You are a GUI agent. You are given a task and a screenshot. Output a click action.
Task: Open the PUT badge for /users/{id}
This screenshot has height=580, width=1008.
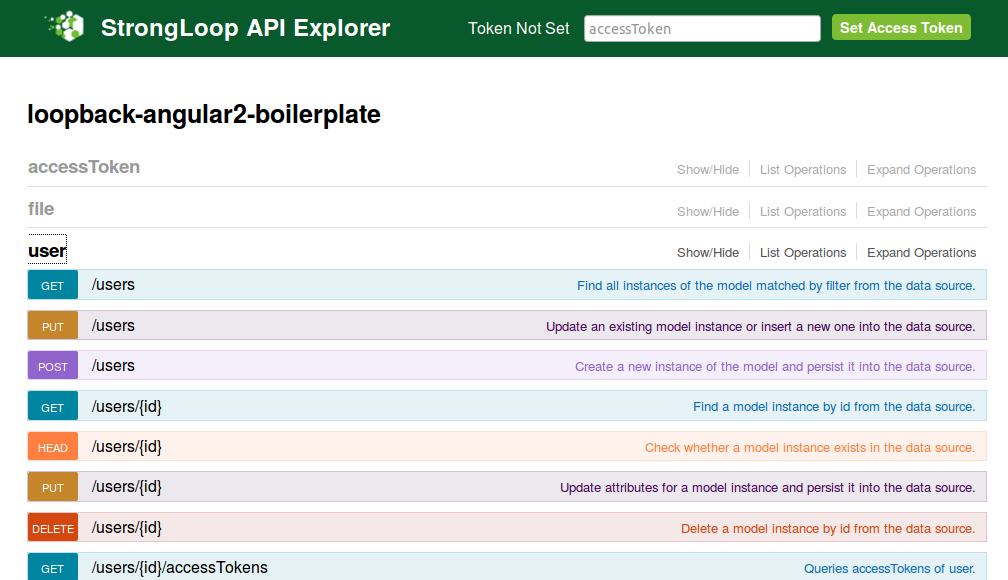[53, 487]
